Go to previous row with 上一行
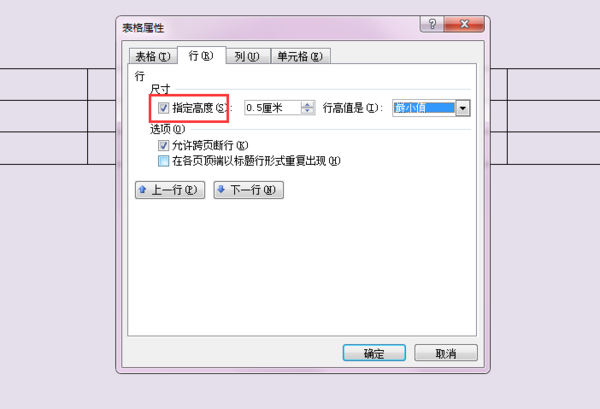This screenshot has width=600, height=409. (x=170, y=190)
